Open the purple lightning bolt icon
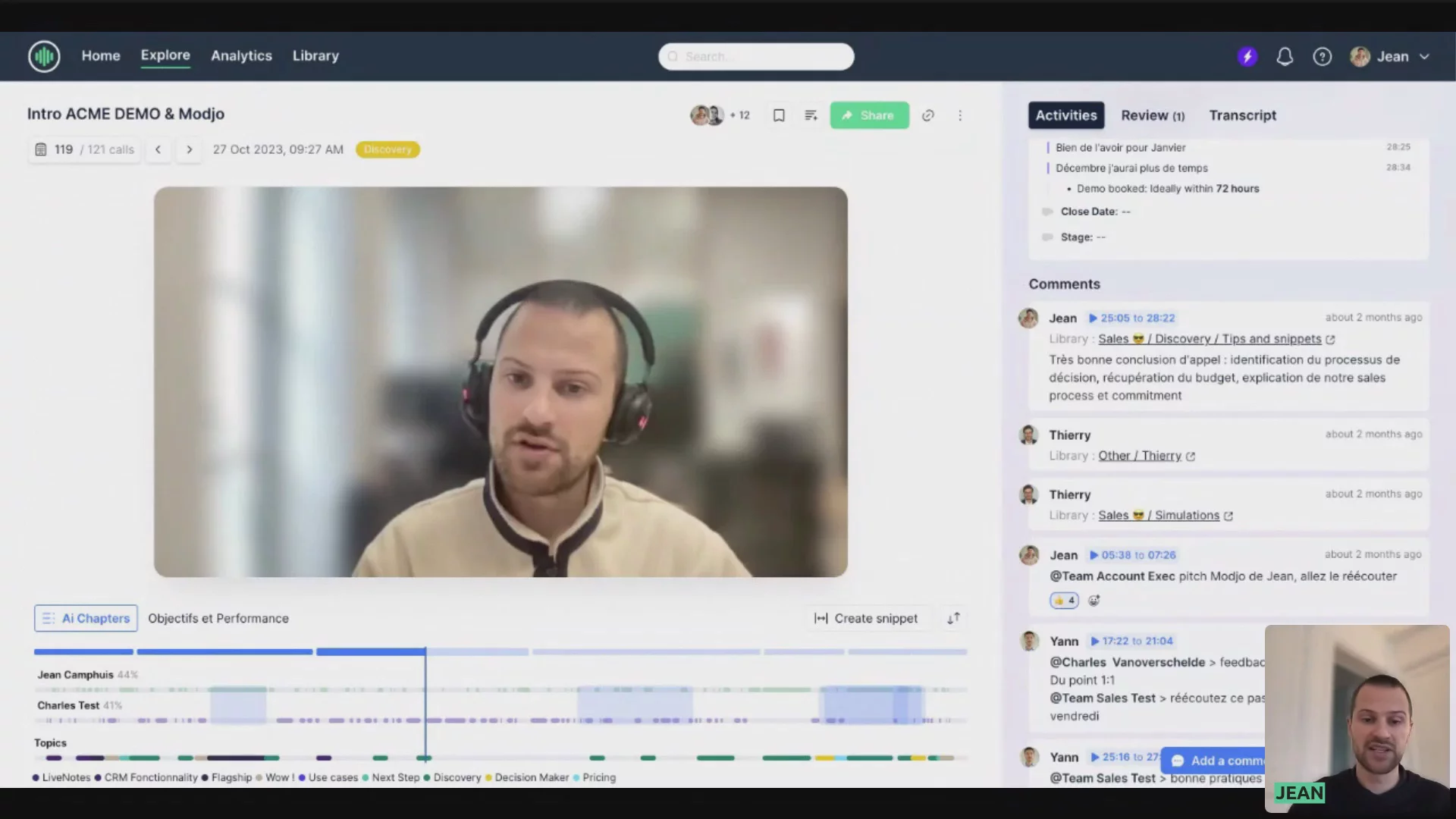 click(x=1247, y=57)
